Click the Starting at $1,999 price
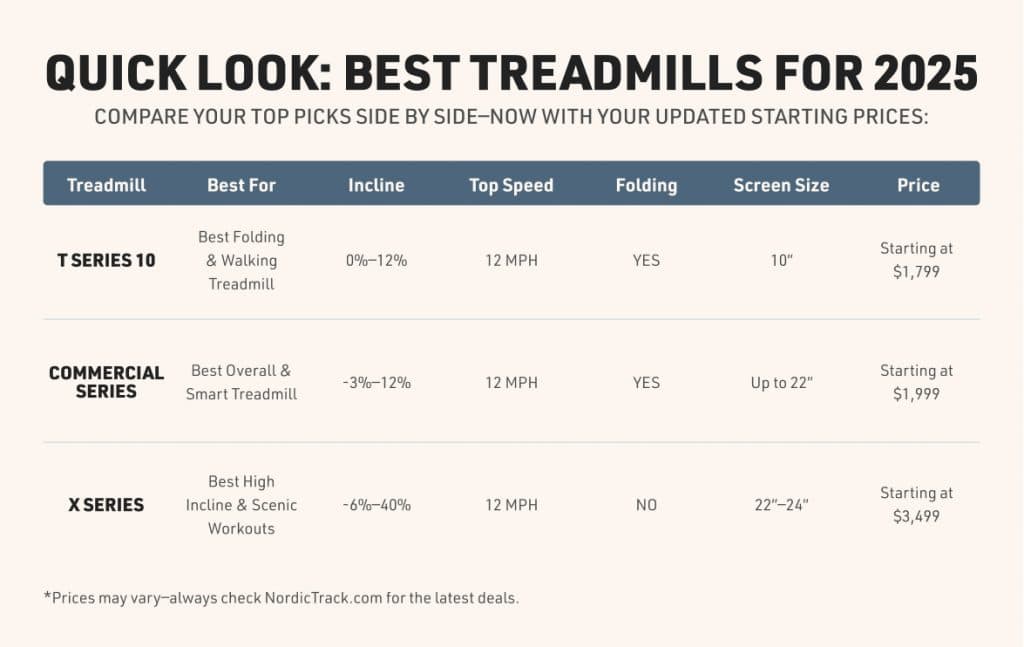The image size is (1024, 647). point(917,382)
